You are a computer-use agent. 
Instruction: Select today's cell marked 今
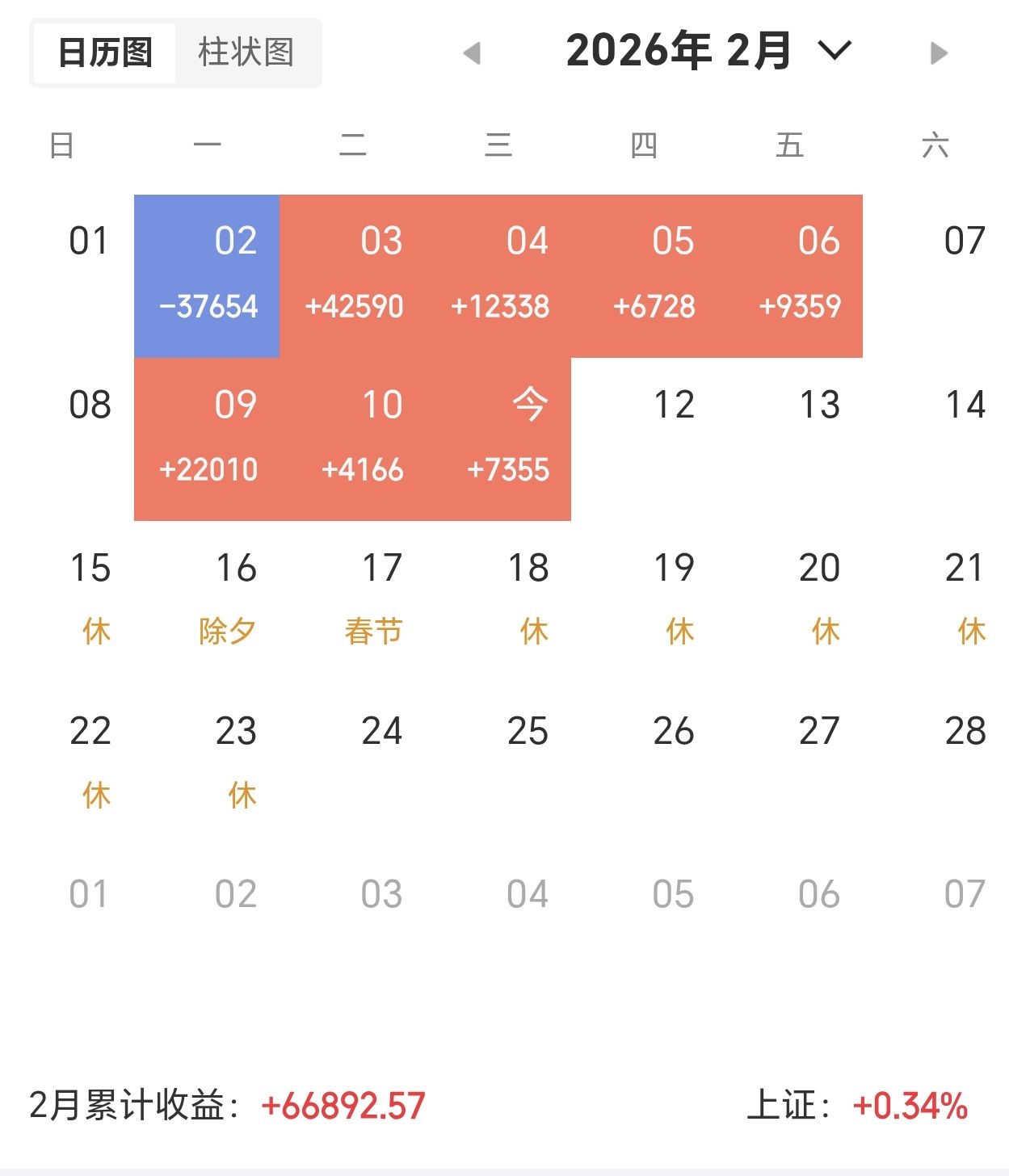pyautogui.click(x=499, y=439)
